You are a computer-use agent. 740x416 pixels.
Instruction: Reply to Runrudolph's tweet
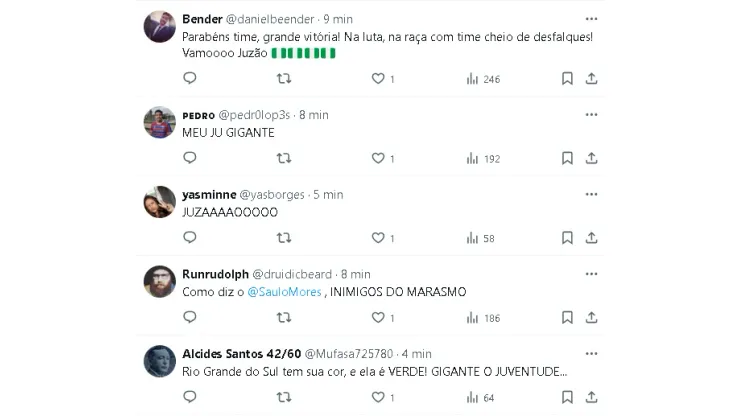(x=190, y=318)
